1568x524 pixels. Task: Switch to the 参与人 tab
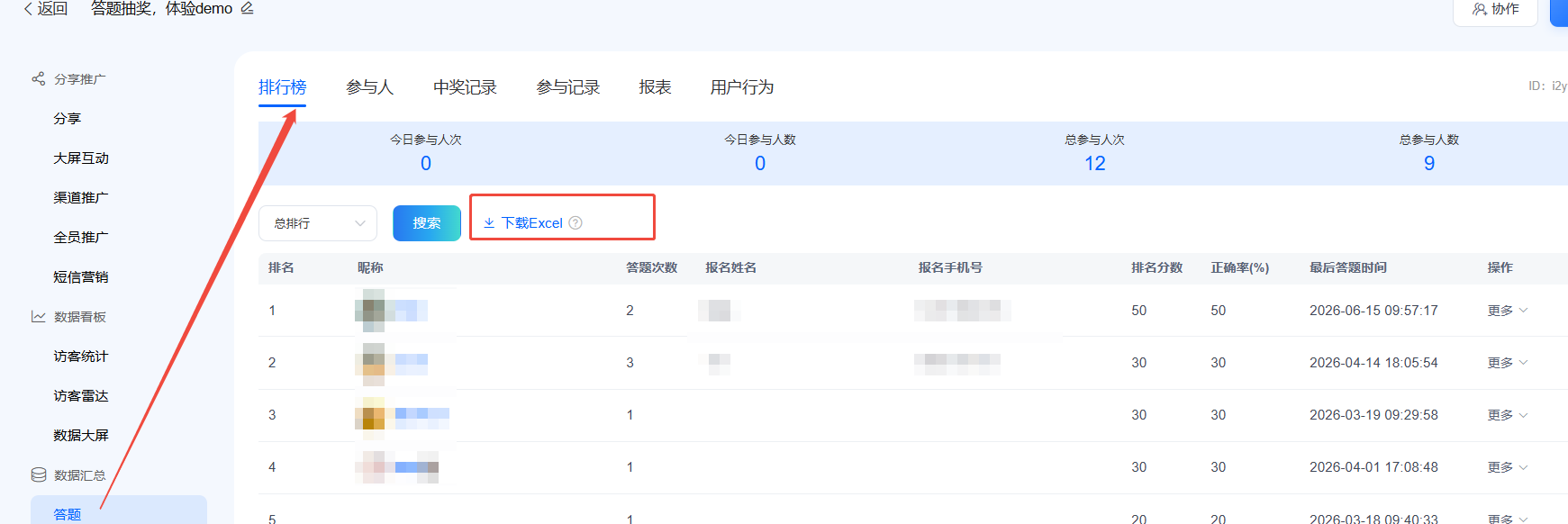click(369, 87)
